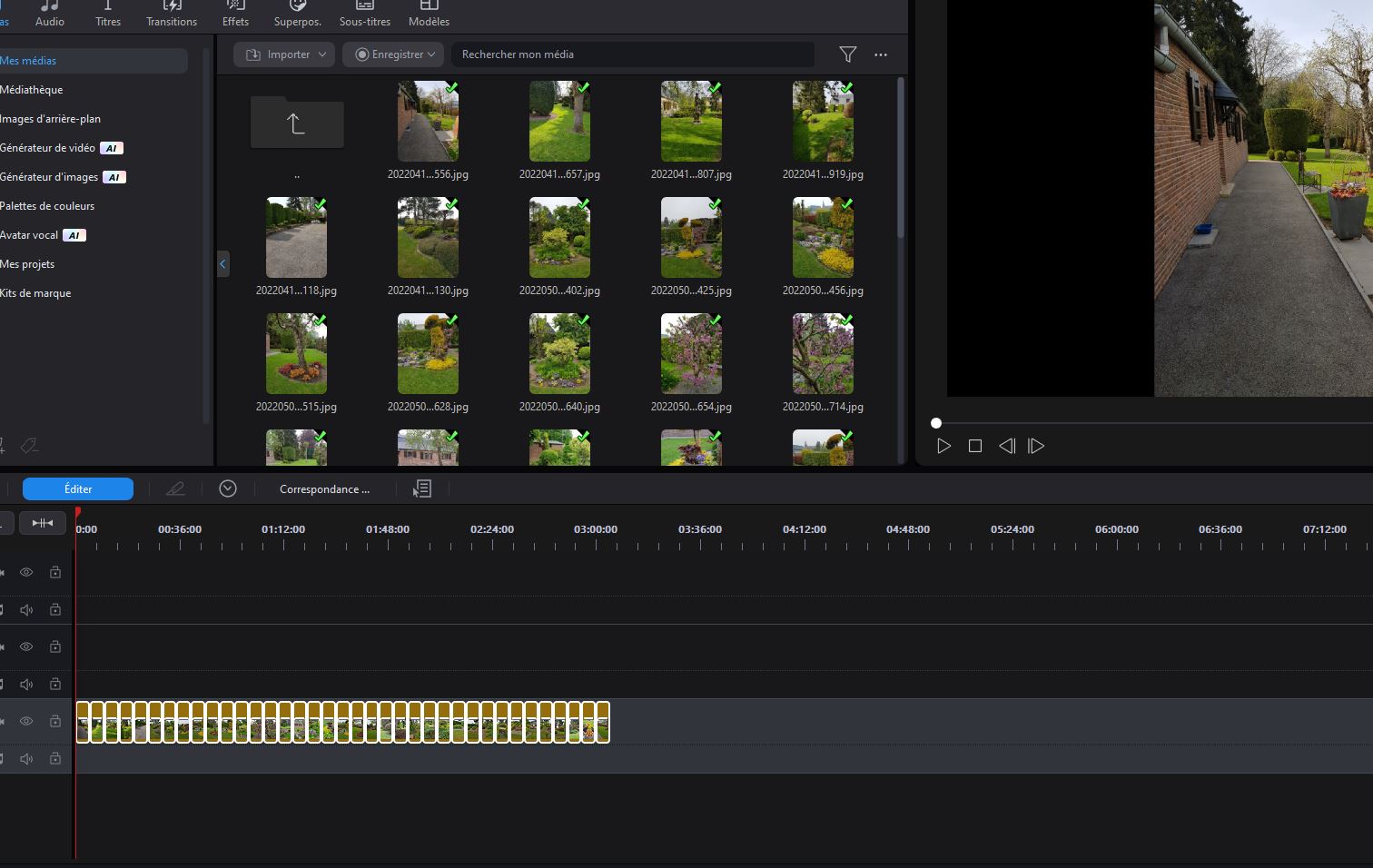1373x868 pixels.
Task: Select Médiathèque in the sidebar
Action: coord(32,90)
